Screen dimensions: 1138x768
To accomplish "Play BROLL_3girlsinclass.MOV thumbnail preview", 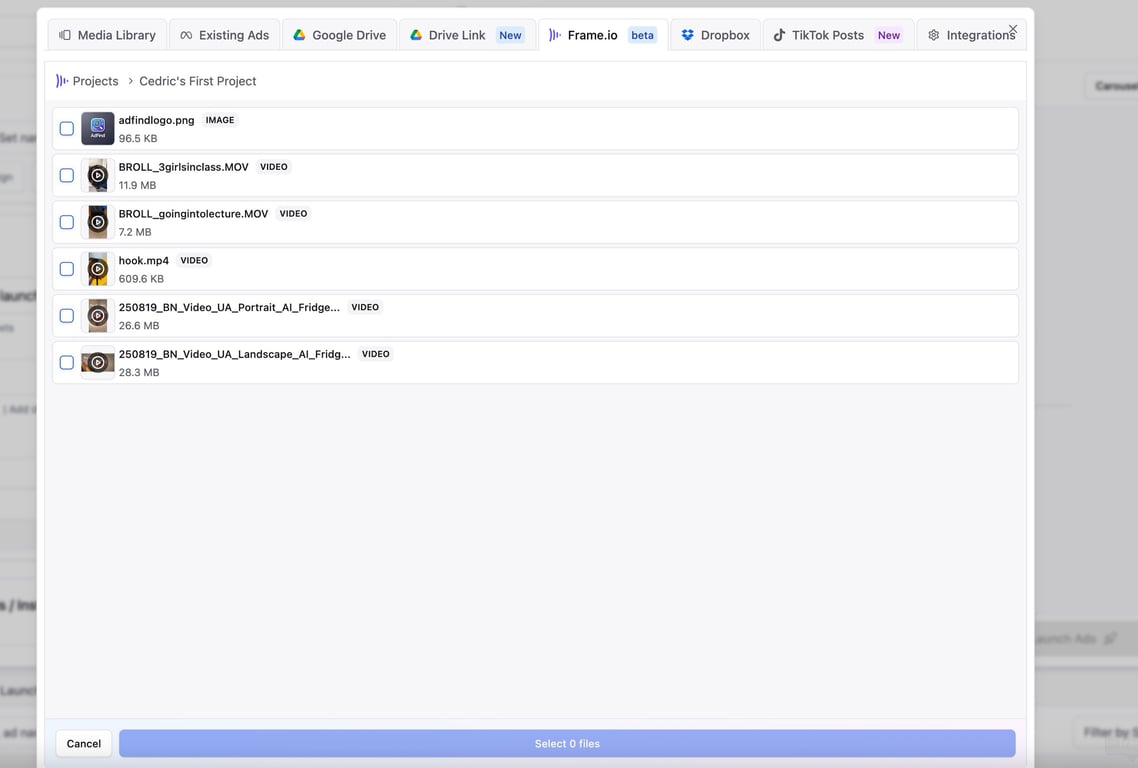I will tap(98, 175).
